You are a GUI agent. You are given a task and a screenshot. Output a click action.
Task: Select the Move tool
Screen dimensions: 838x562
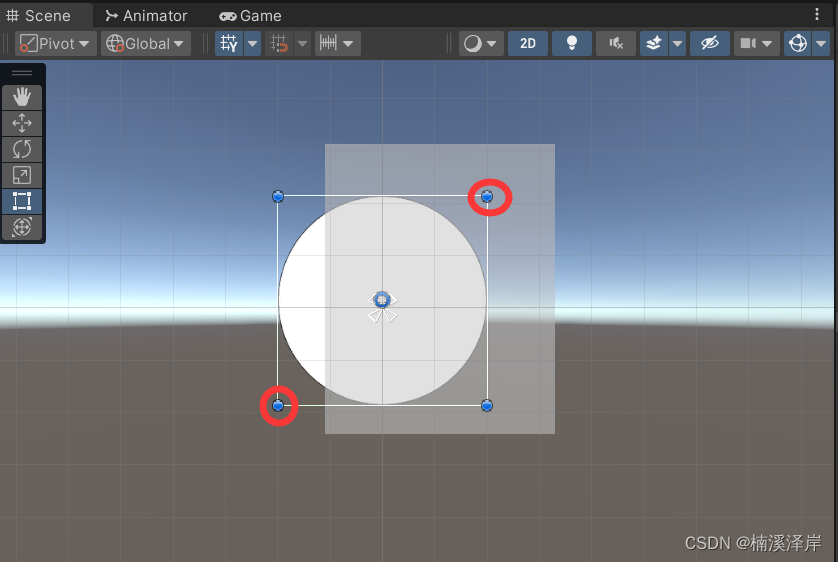click(22, 123)
